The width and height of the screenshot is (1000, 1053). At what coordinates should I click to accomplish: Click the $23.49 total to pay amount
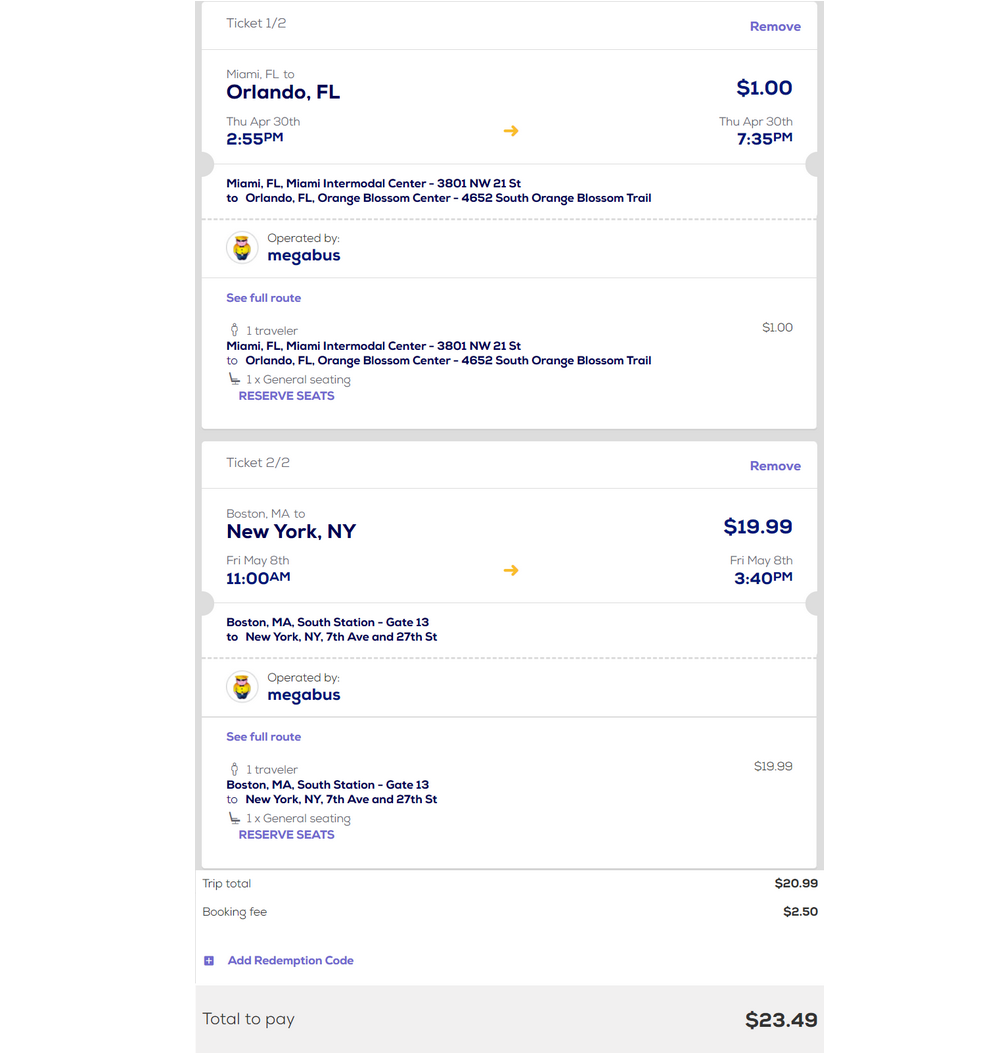[x=781, y=1020]
